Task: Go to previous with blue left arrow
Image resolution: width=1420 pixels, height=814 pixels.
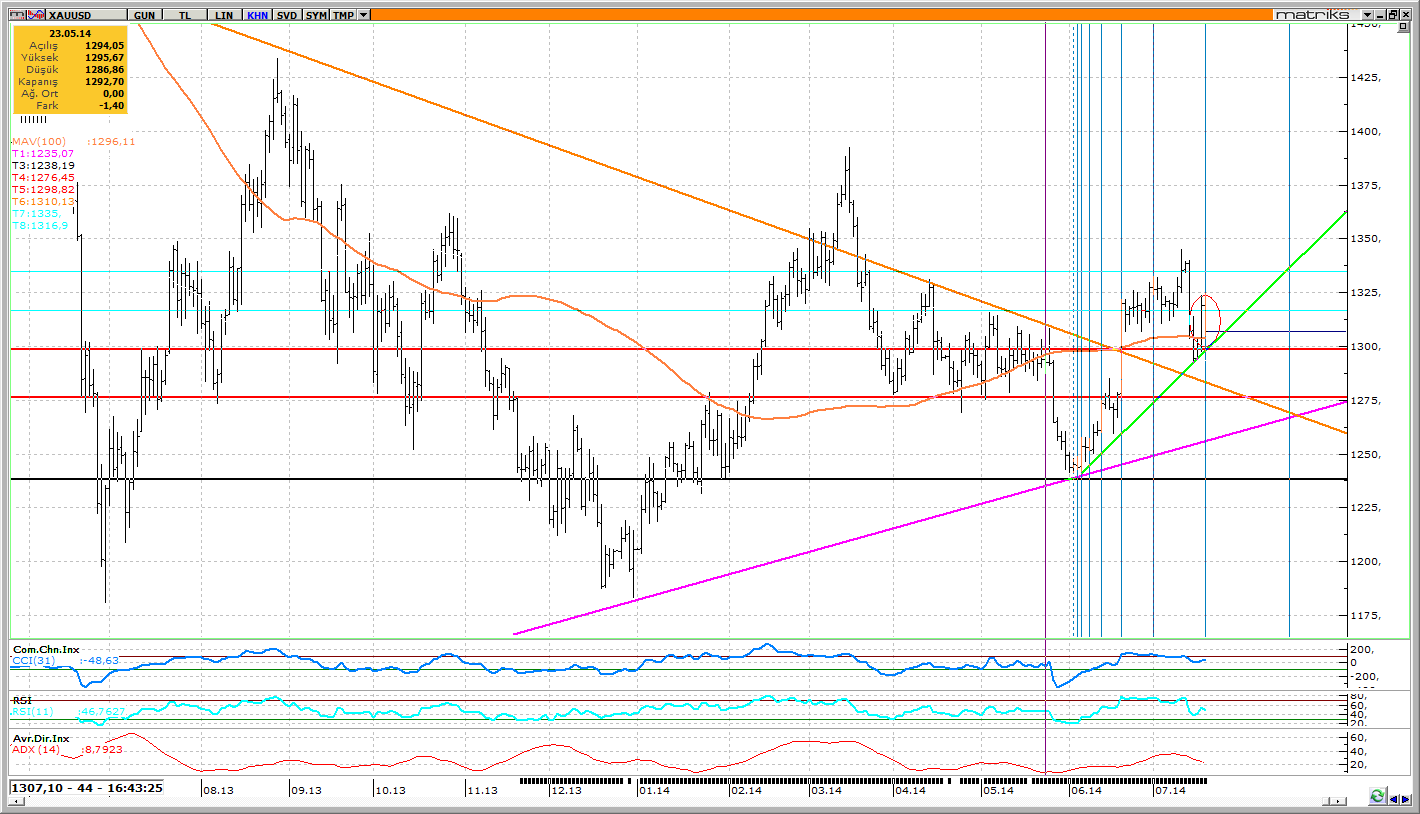Action: [x=1393, y=799]
